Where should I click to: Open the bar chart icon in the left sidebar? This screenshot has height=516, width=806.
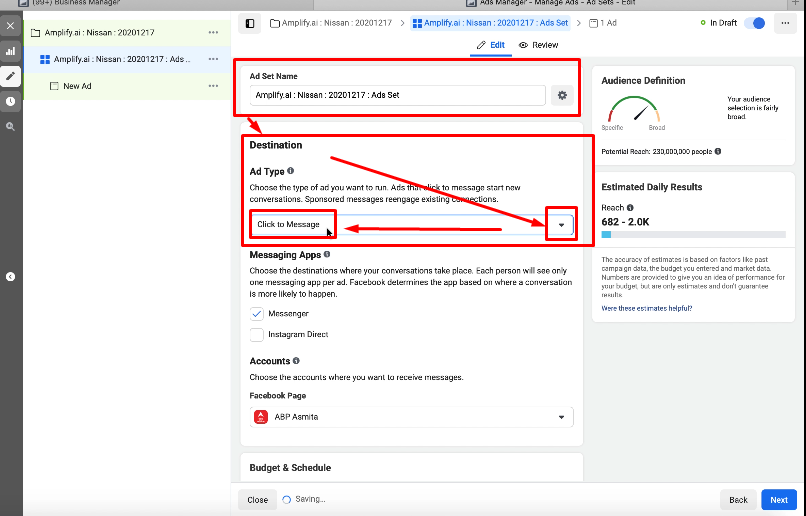(x=10, y=51)
